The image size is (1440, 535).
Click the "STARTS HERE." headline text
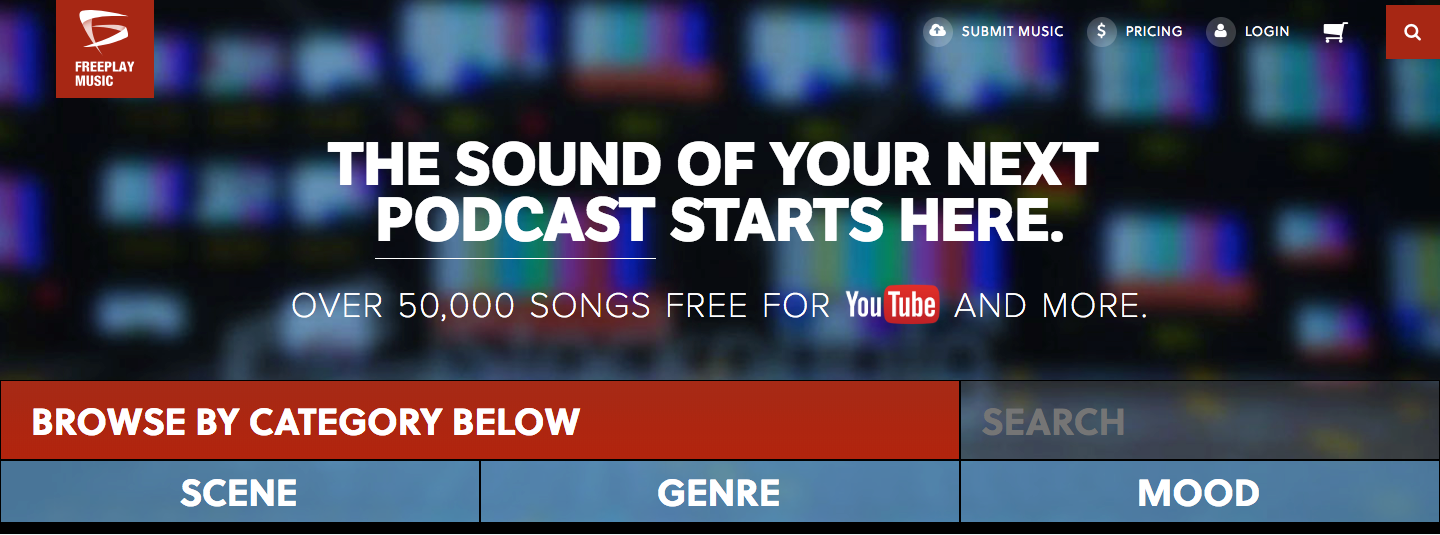(x=867, y=222)
